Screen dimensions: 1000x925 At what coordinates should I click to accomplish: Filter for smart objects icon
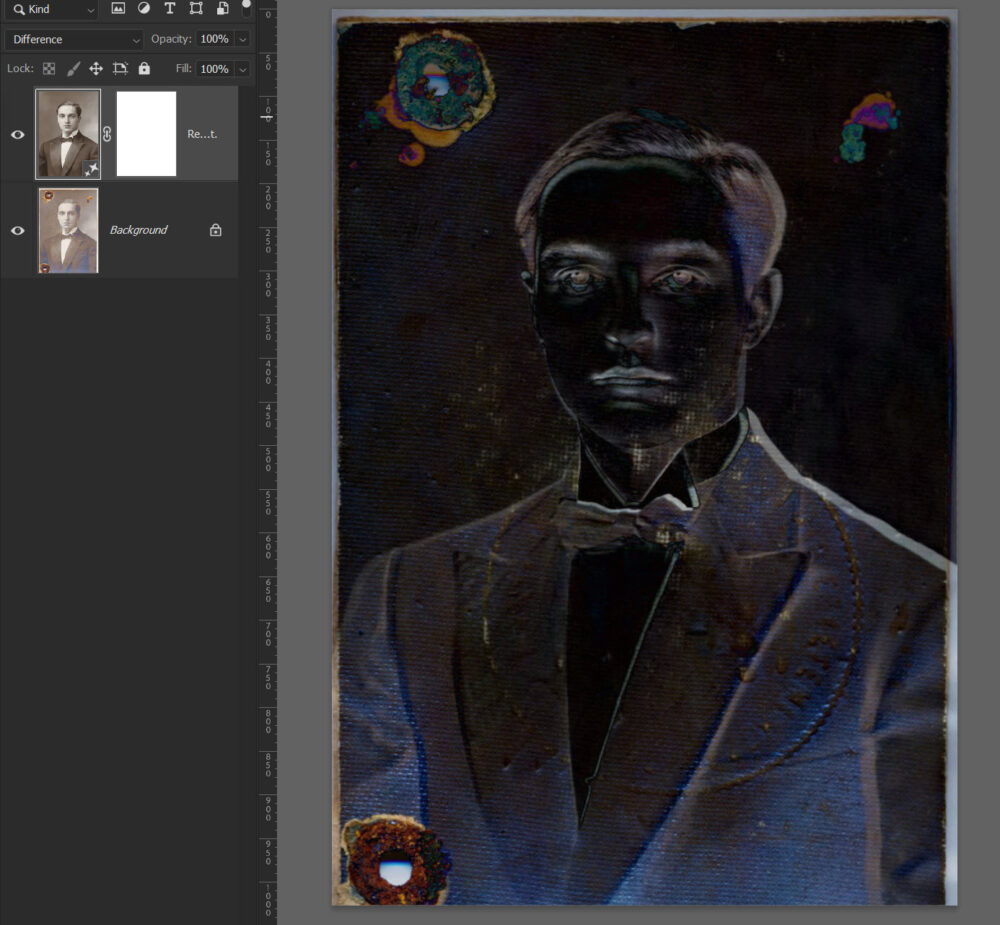coord(222,9)
